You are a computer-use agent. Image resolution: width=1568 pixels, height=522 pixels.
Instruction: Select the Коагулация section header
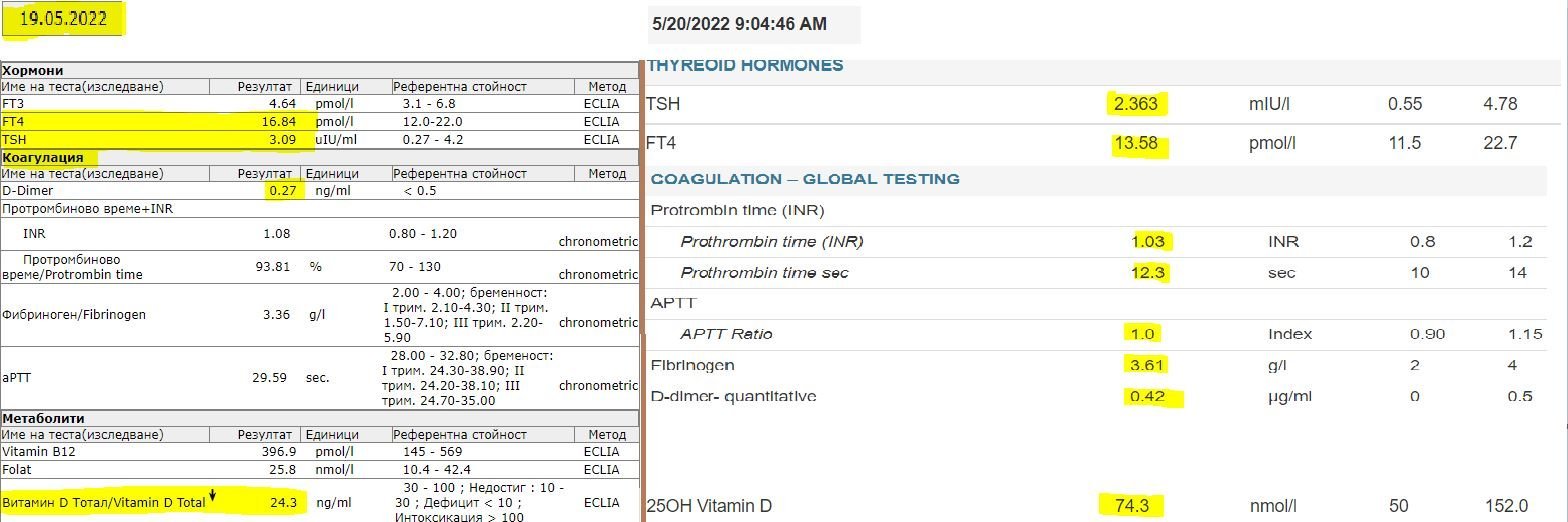point(41,157)
